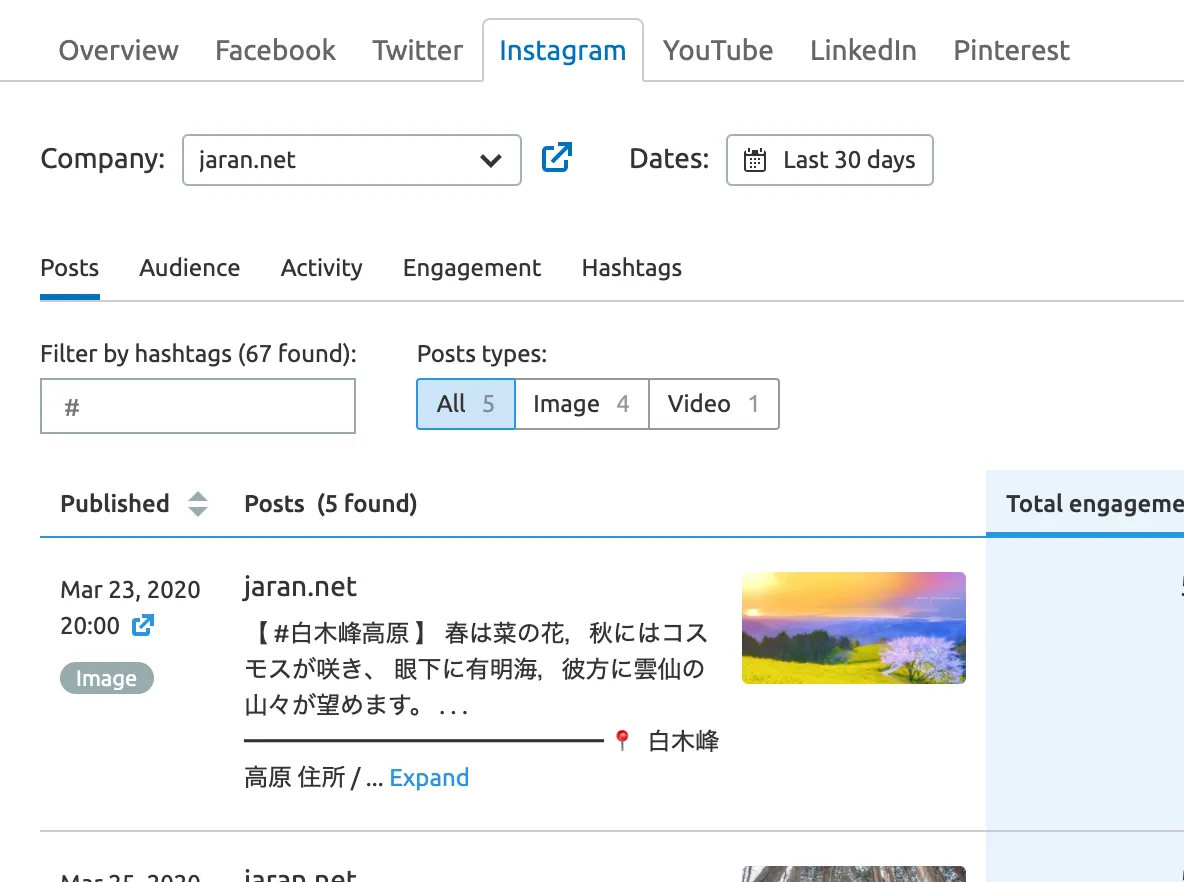This screenshot has width=1184, height=882.
Task: Click the Image type badge
Action: pyautogui.click(x=106, y=678)
